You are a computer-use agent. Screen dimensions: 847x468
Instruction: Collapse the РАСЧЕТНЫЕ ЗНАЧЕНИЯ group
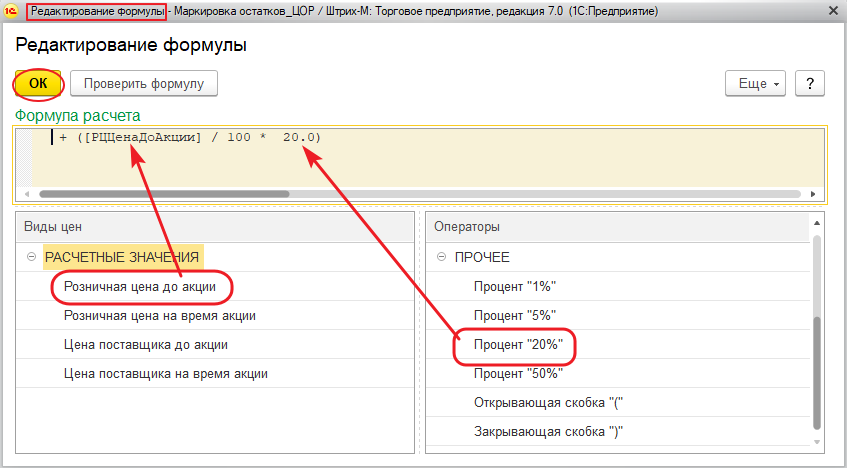32,257
